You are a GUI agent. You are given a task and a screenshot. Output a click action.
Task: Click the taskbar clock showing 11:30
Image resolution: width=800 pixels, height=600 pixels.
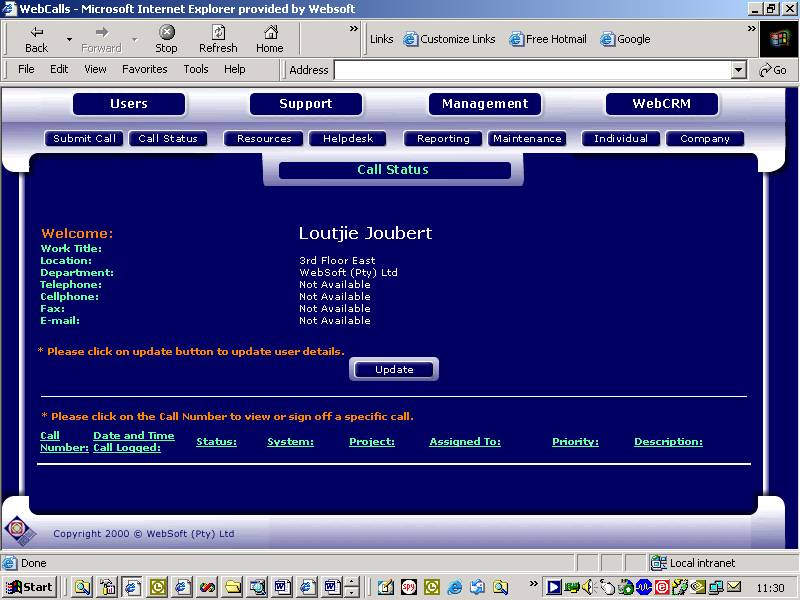click(x=770, y=588)
